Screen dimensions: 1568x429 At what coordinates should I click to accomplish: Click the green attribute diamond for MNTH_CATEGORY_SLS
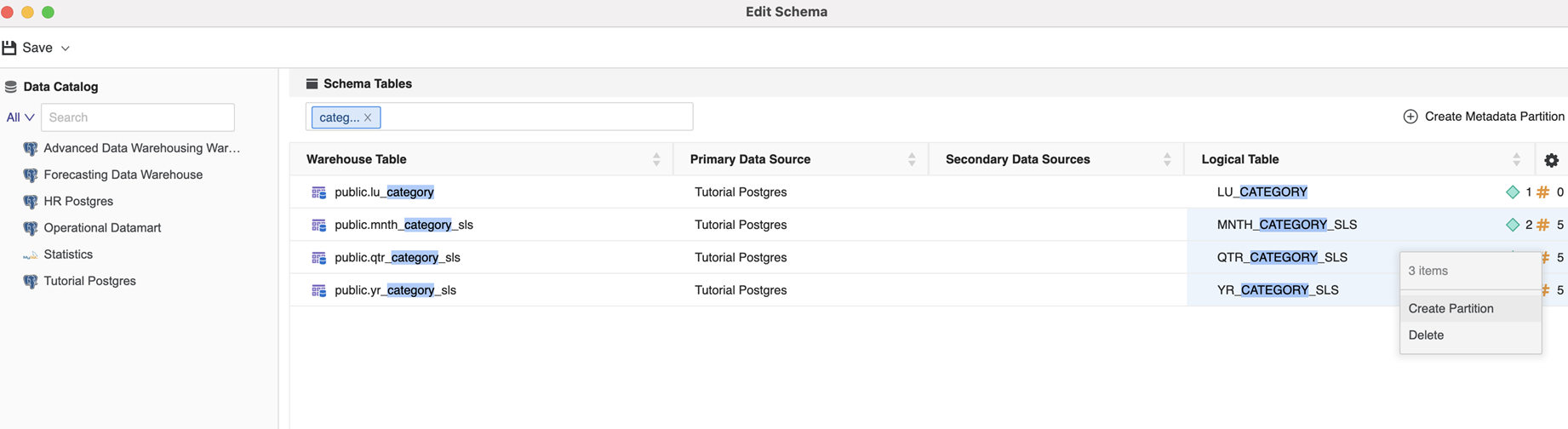click(1513, 225)
